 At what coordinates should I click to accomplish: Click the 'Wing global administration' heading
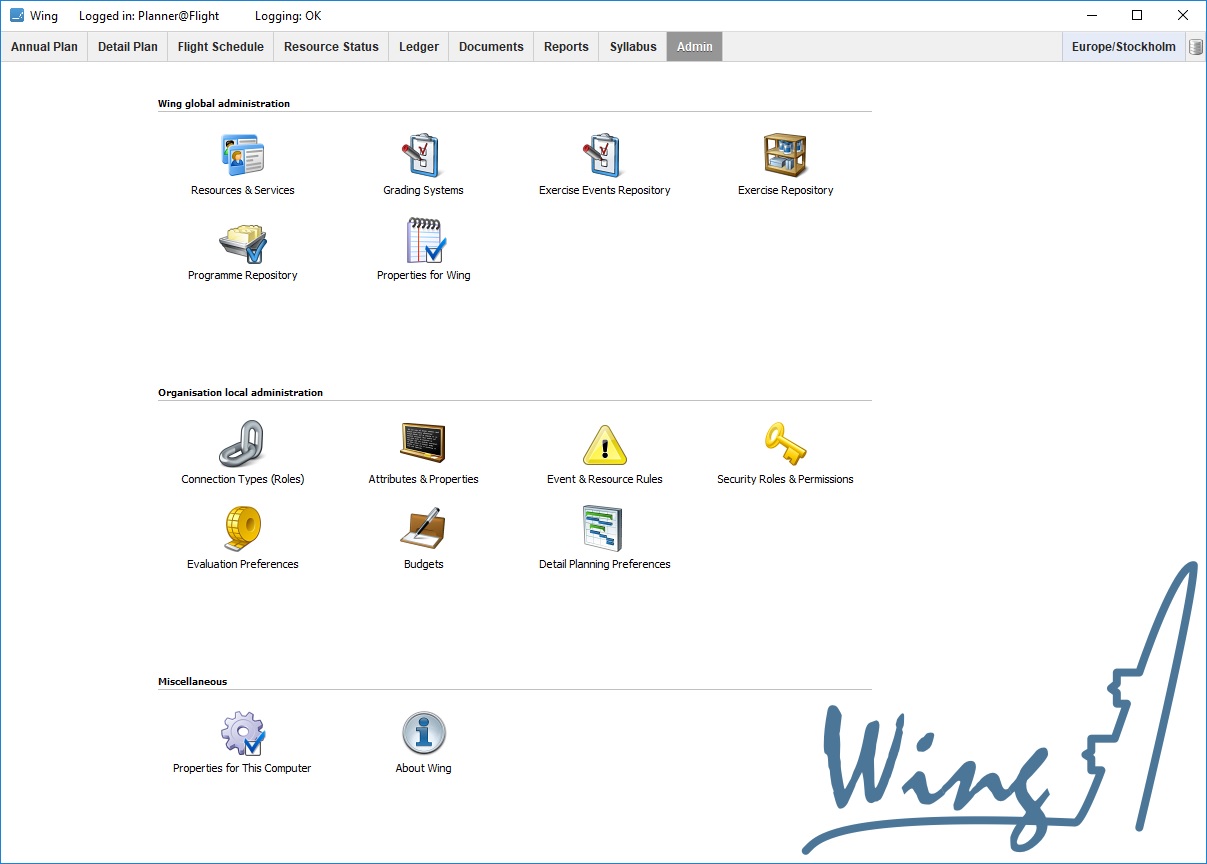coord(224,103)
